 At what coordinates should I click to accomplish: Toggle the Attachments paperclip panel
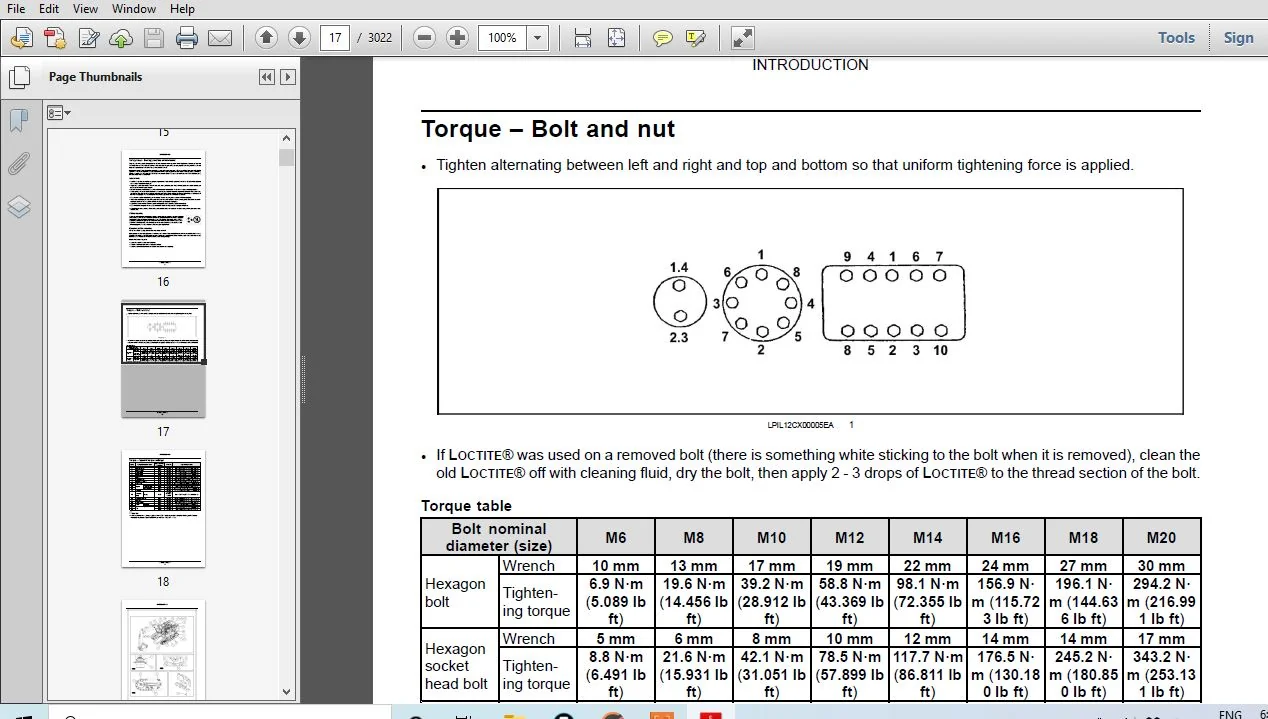[18, 164]
